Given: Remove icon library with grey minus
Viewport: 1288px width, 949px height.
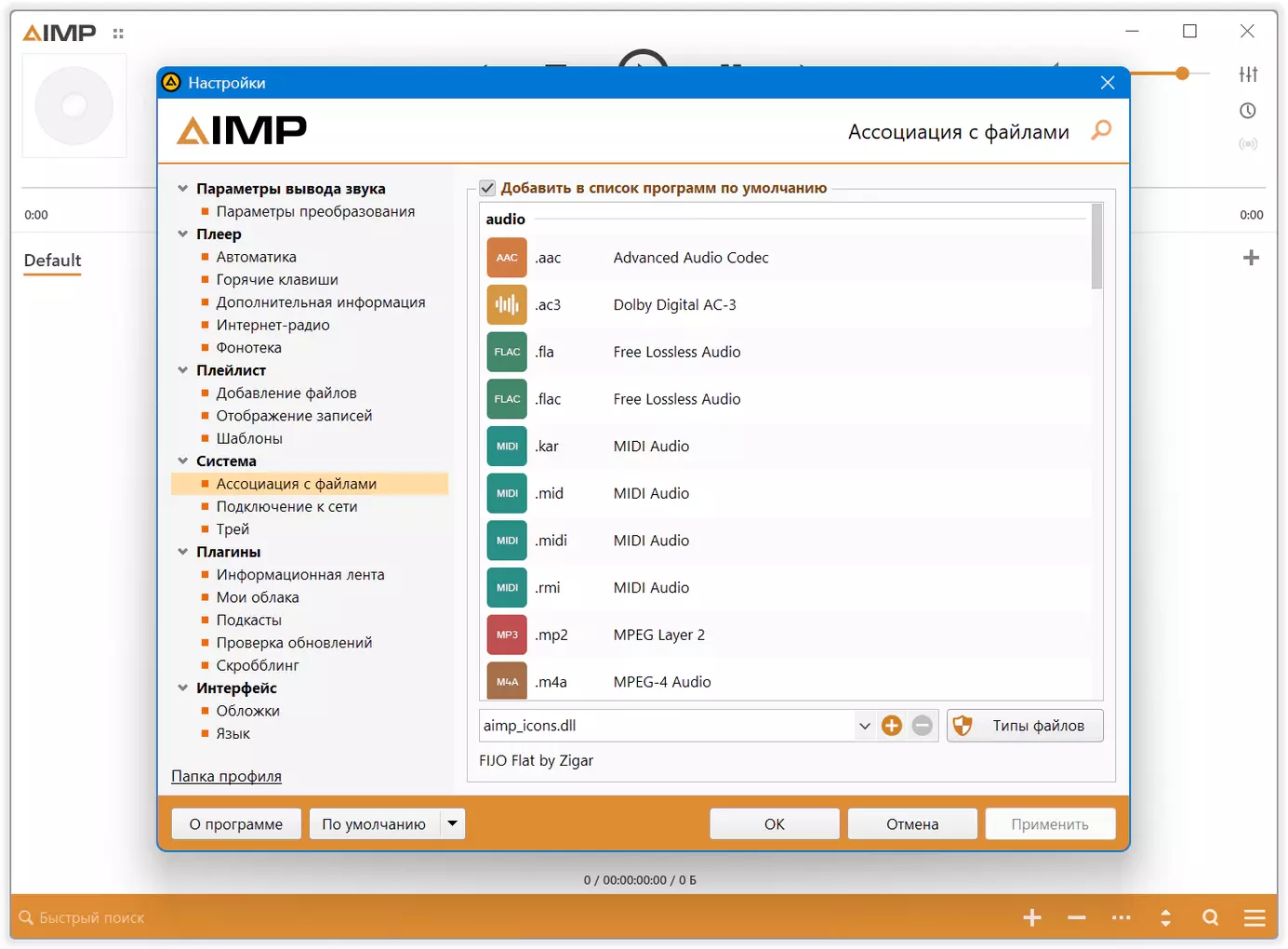Looking at the screenshot, I should pyautogui.click(x=923, y=726).
